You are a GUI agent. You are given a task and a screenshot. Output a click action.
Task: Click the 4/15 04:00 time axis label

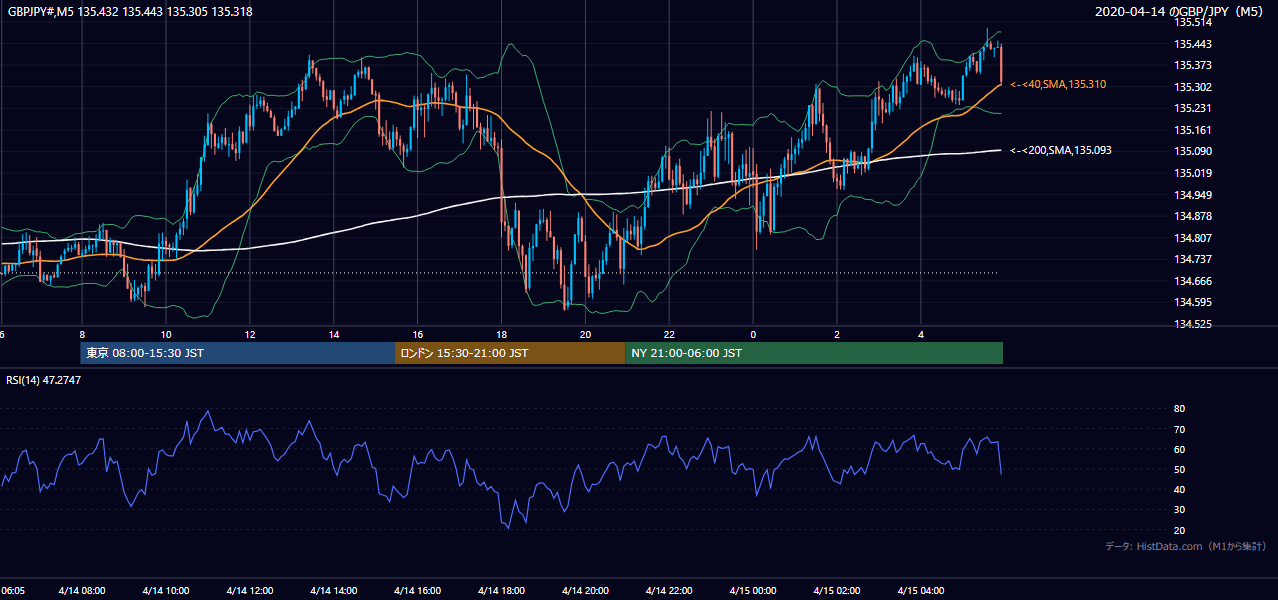coord(922,590)
